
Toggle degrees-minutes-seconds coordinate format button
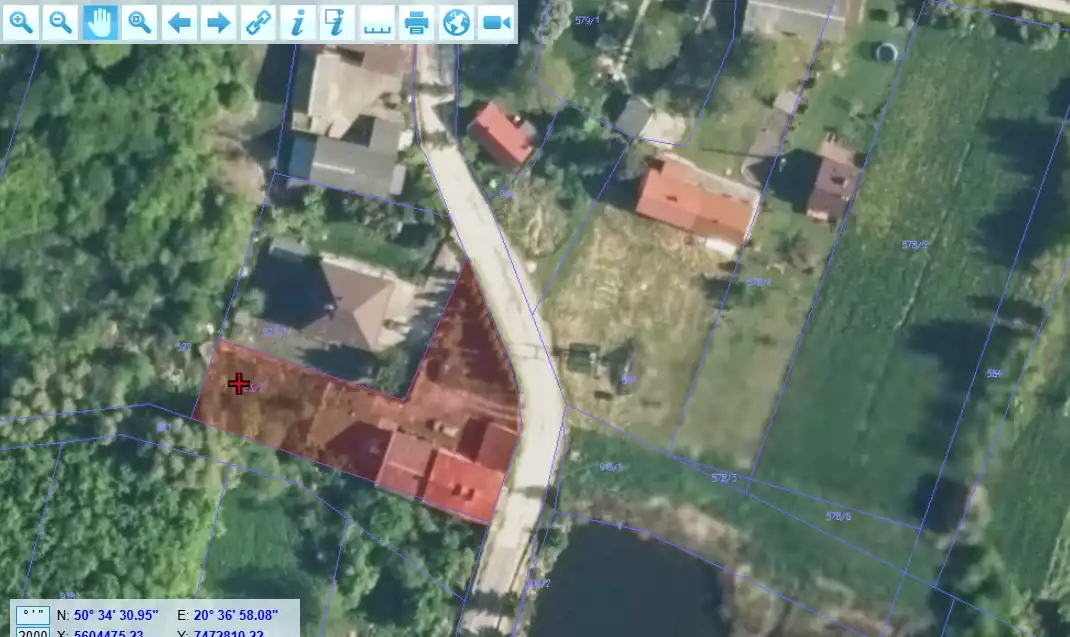pyautogui.click(x=33, y=615)
